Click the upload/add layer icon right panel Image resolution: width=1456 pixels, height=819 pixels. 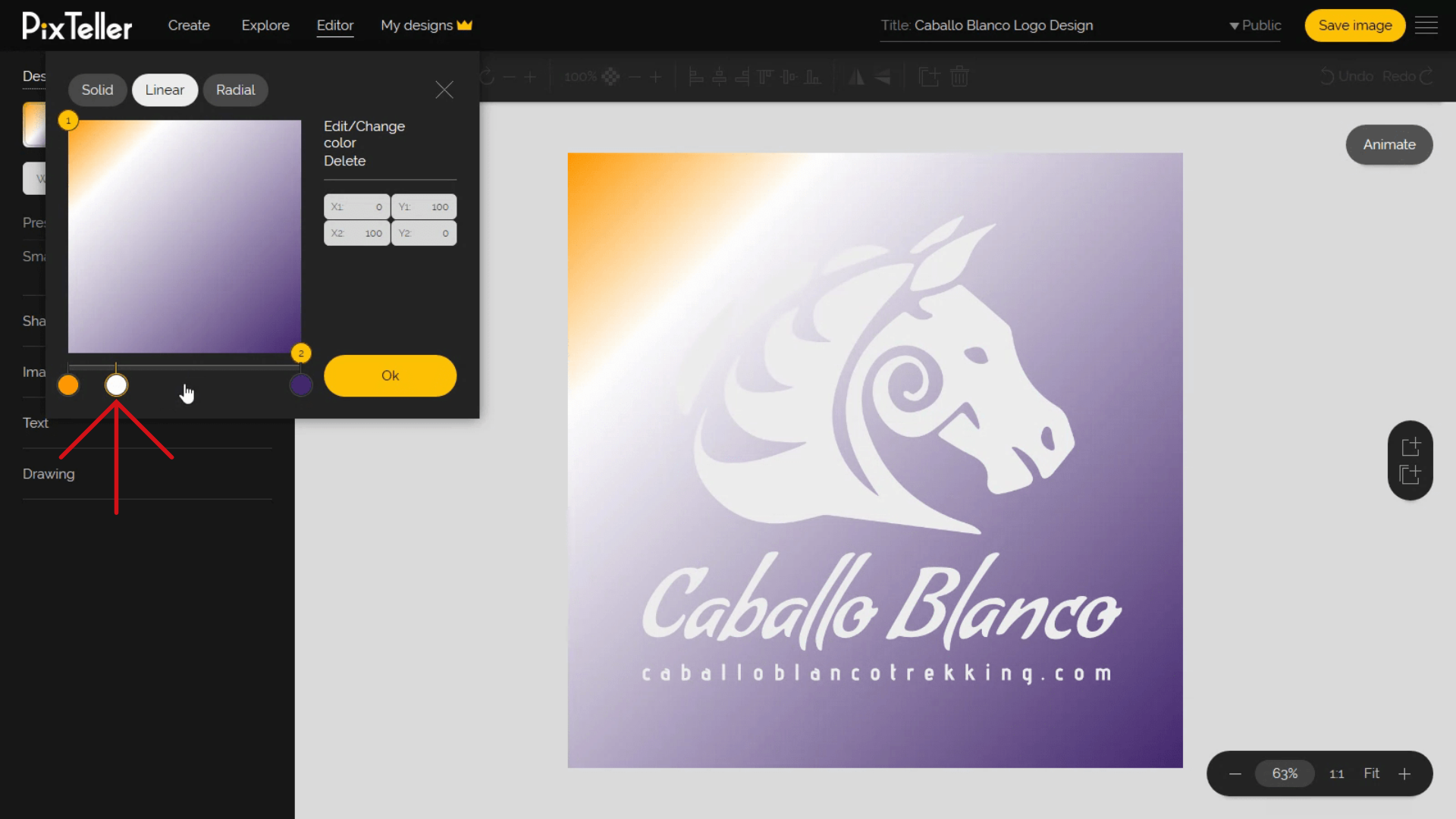[x=1411, y=445]
